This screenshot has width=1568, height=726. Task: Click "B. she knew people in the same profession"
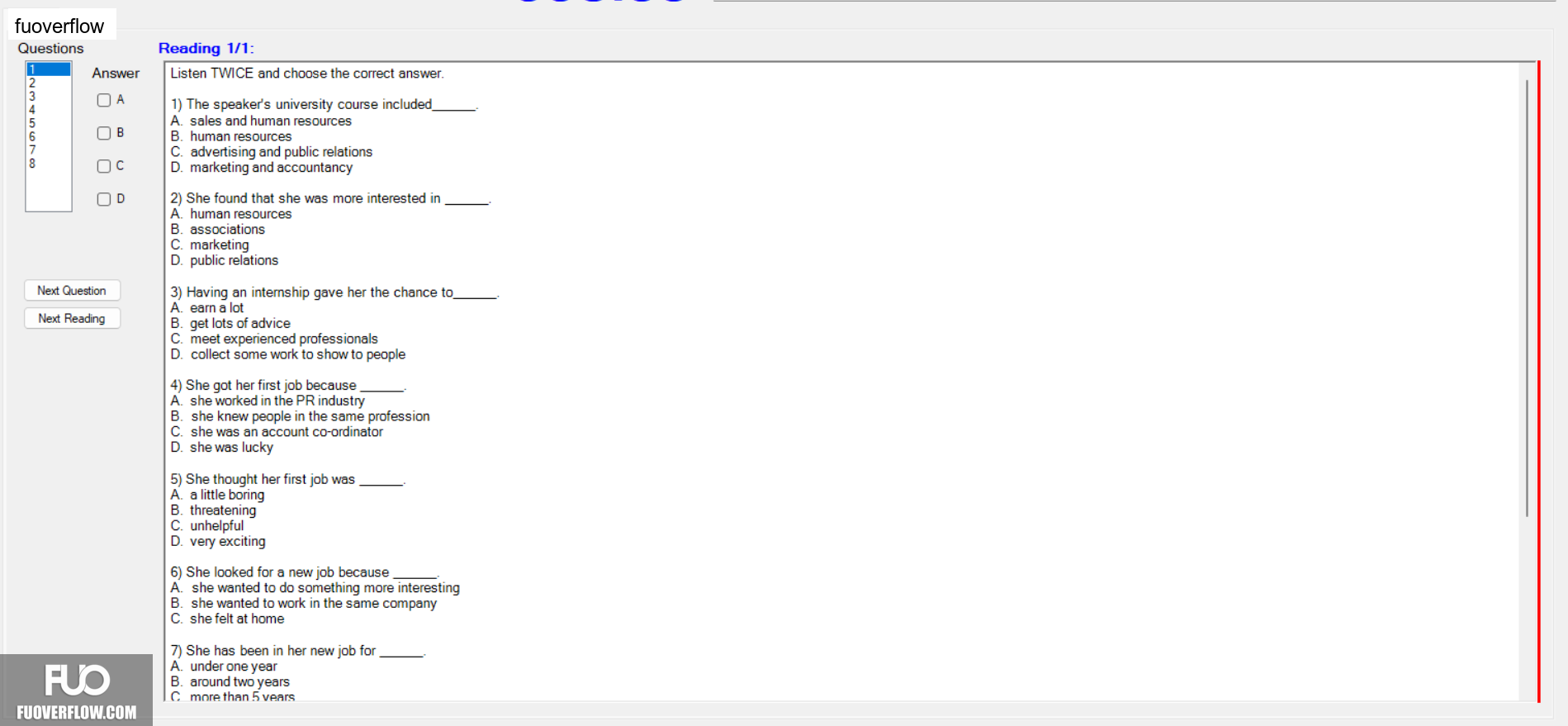pyautogui.click(x=301, y=417)
